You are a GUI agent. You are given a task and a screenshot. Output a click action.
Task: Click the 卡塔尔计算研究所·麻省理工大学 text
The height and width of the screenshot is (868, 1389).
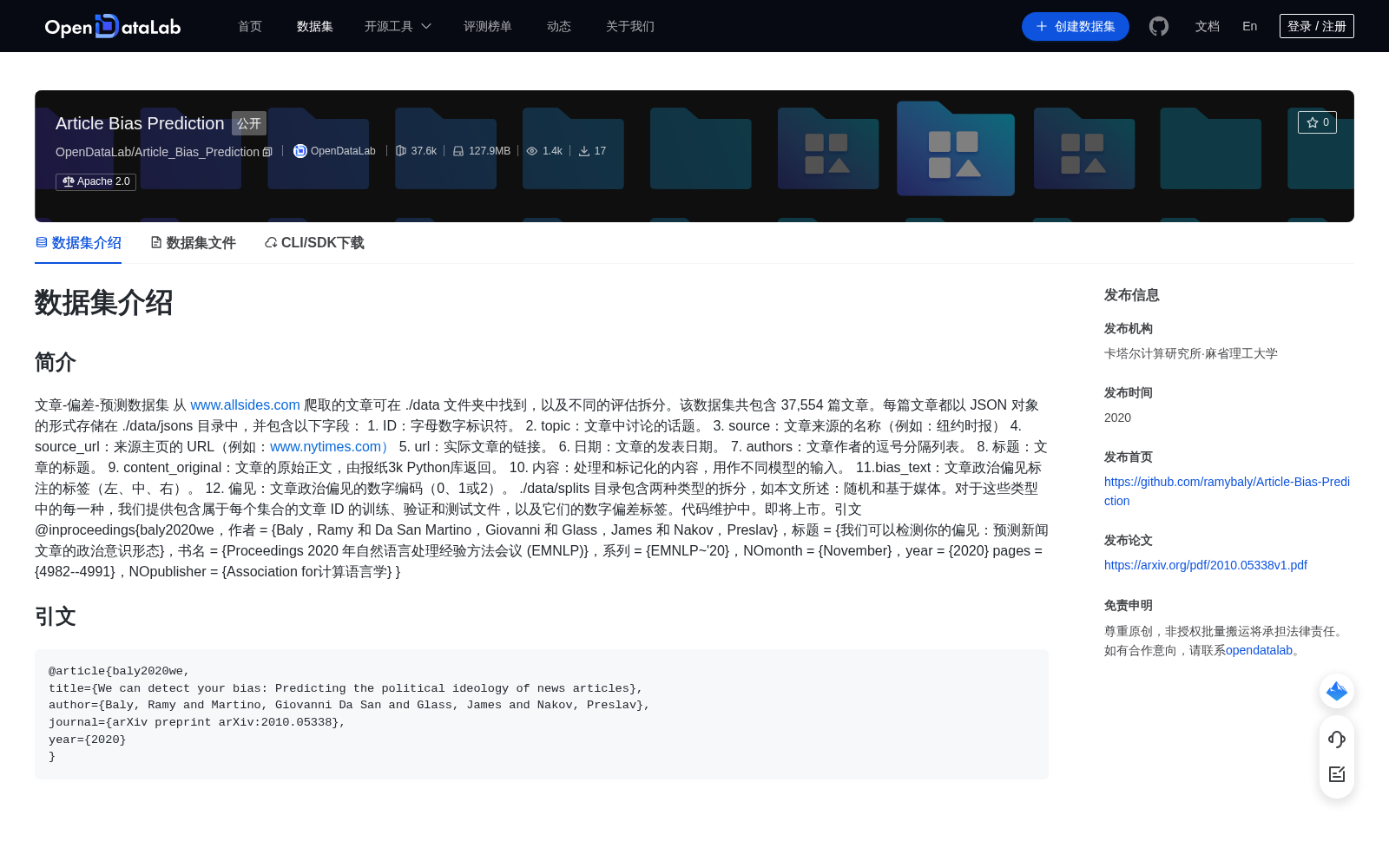(x=1191, y=353)
